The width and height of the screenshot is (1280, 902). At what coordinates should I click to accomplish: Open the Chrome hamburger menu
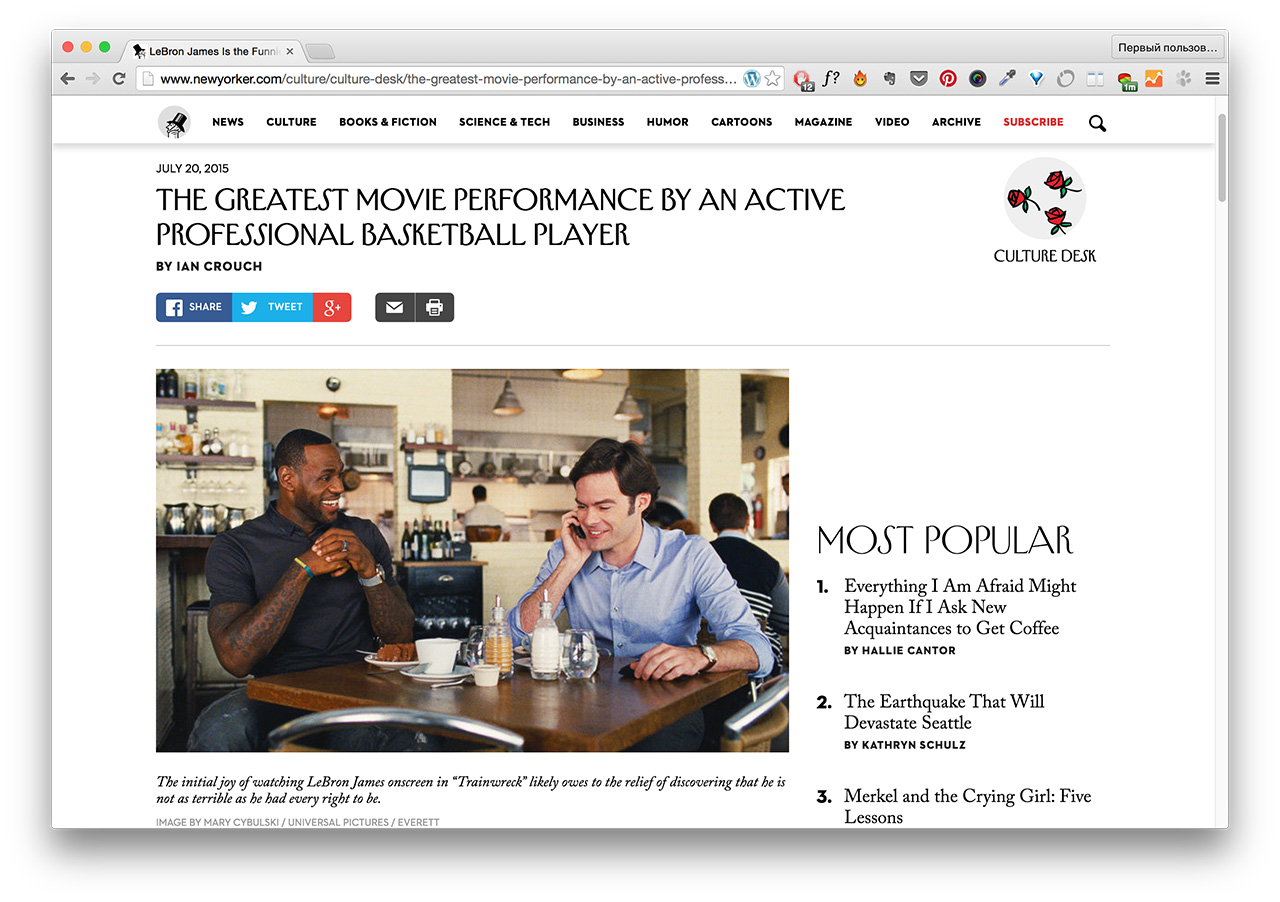click(x=1212, y=78)
